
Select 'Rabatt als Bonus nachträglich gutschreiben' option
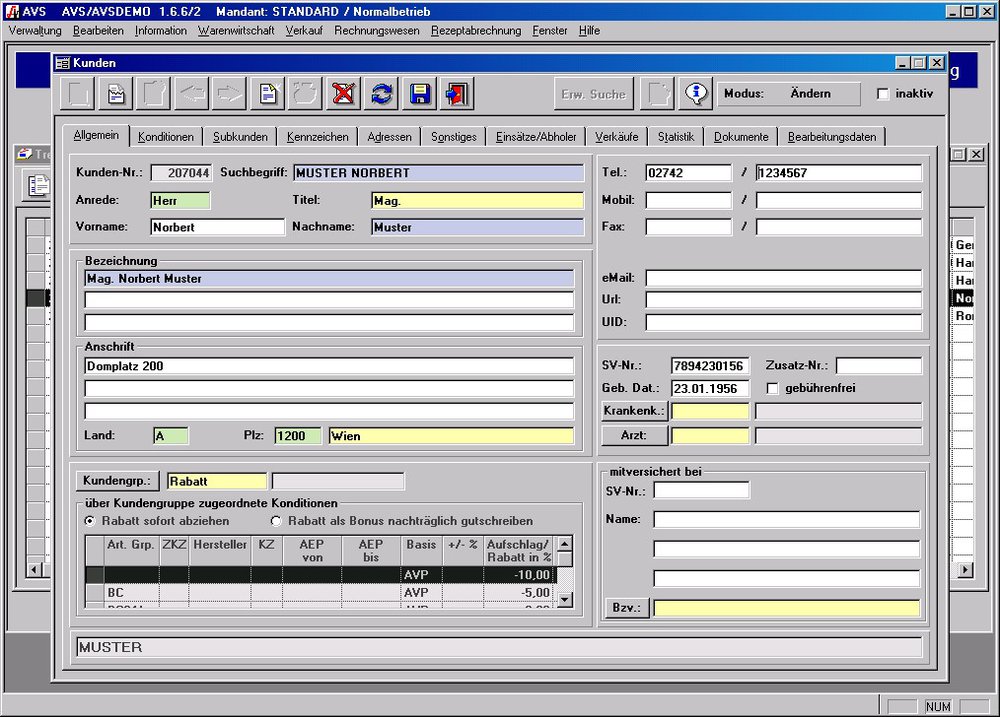[276, 521]
